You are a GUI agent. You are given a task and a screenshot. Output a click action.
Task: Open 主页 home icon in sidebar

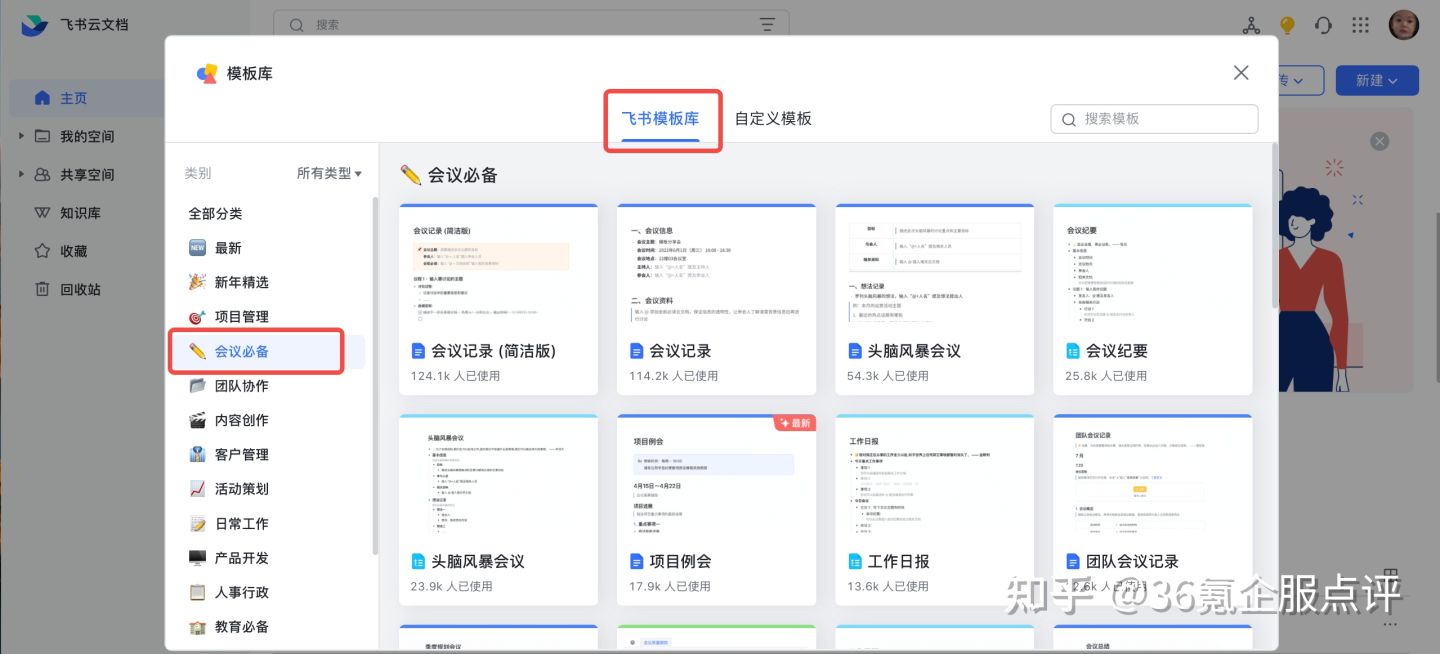(42, 98)
